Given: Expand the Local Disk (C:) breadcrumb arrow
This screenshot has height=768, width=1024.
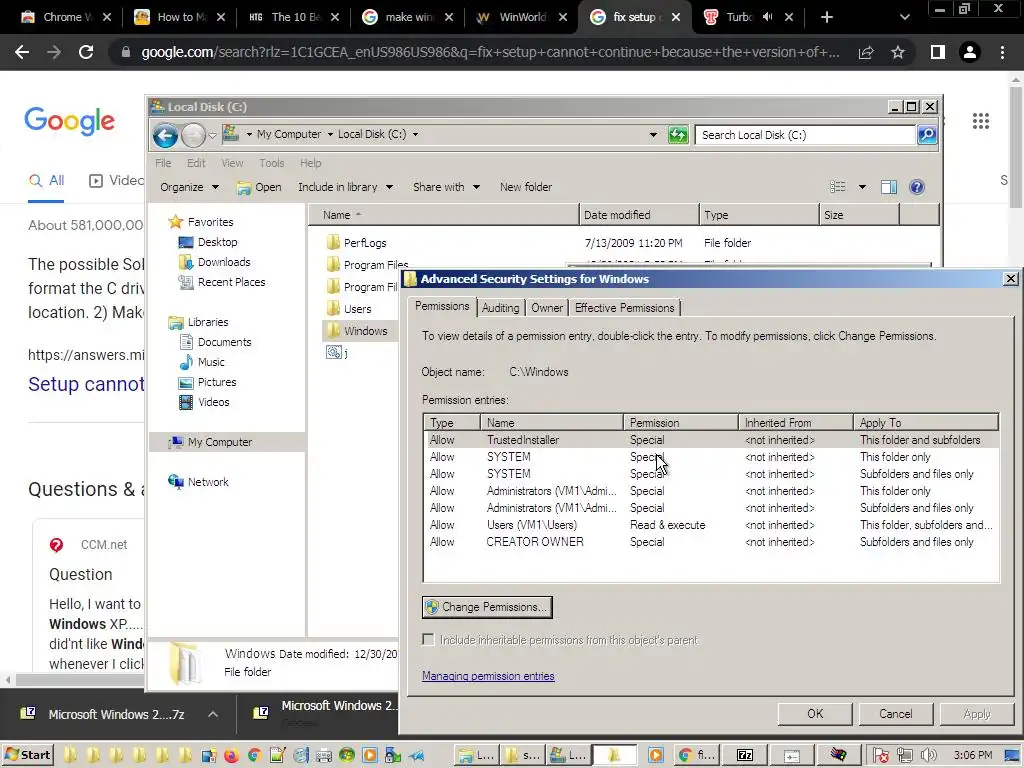Looking at the screenshot, I should pyautogui.click(x=415, y=135).
